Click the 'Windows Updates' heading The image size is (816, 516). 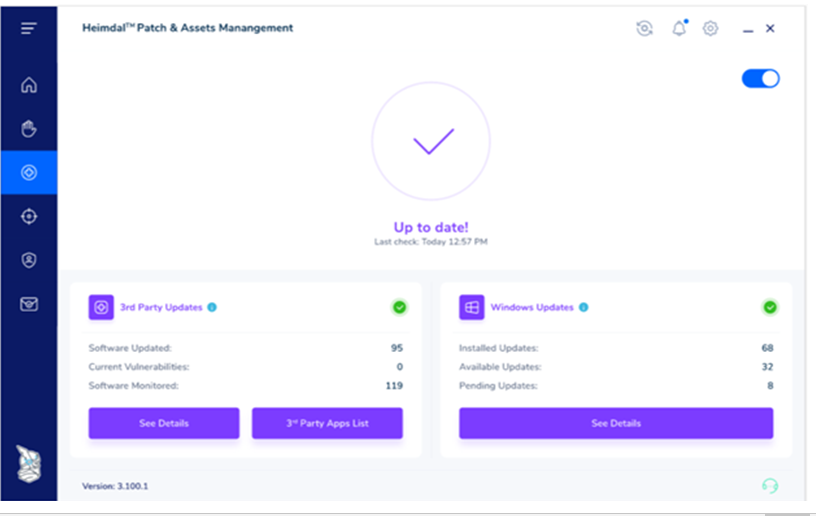coord(532,307)
